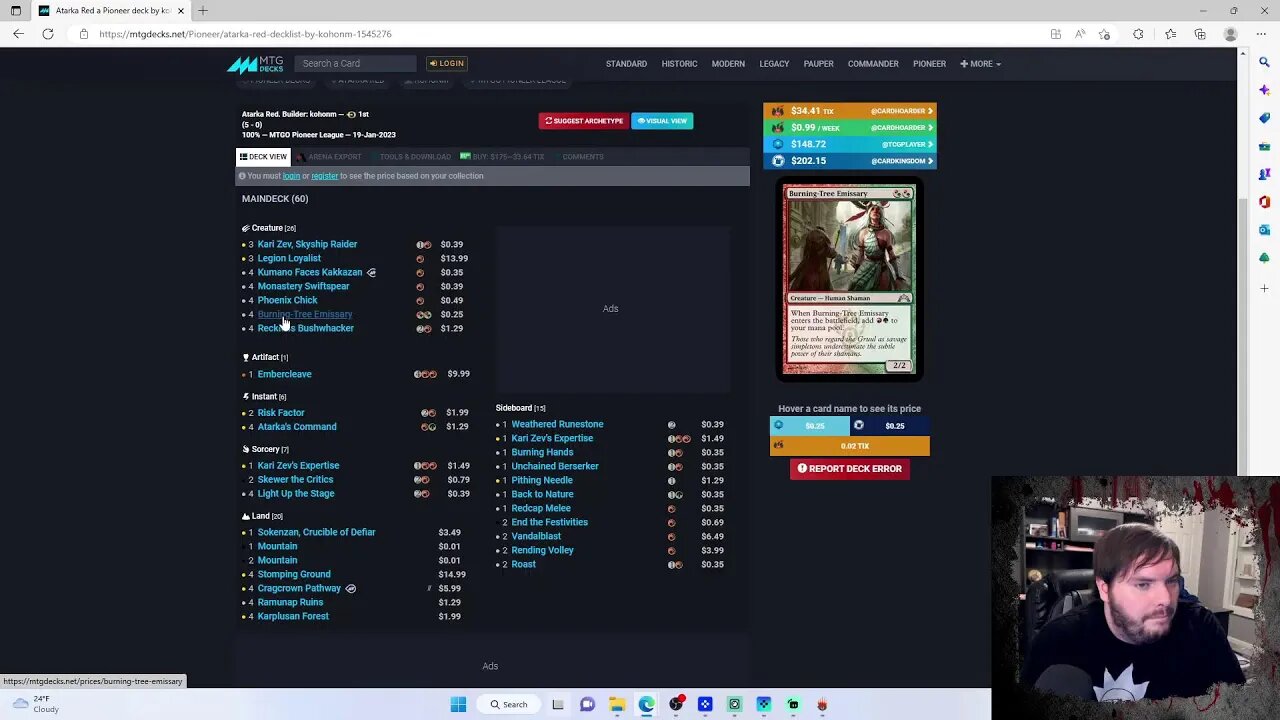Open the tab actions menu icon
The width and height of the screenshot is (1280, 720).
(15, 11)
